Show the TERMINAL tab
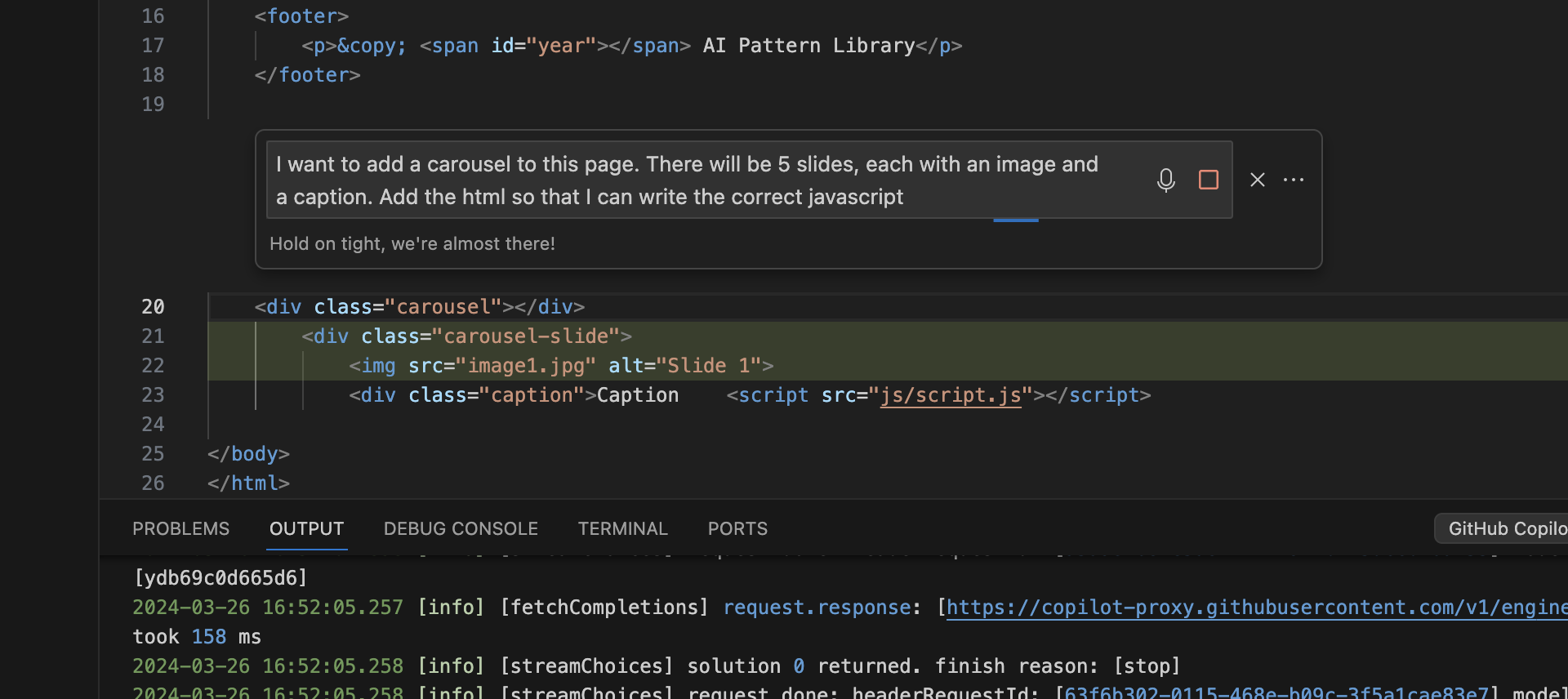This screenshot has width=1568, height=699. (x=622, y=529)
